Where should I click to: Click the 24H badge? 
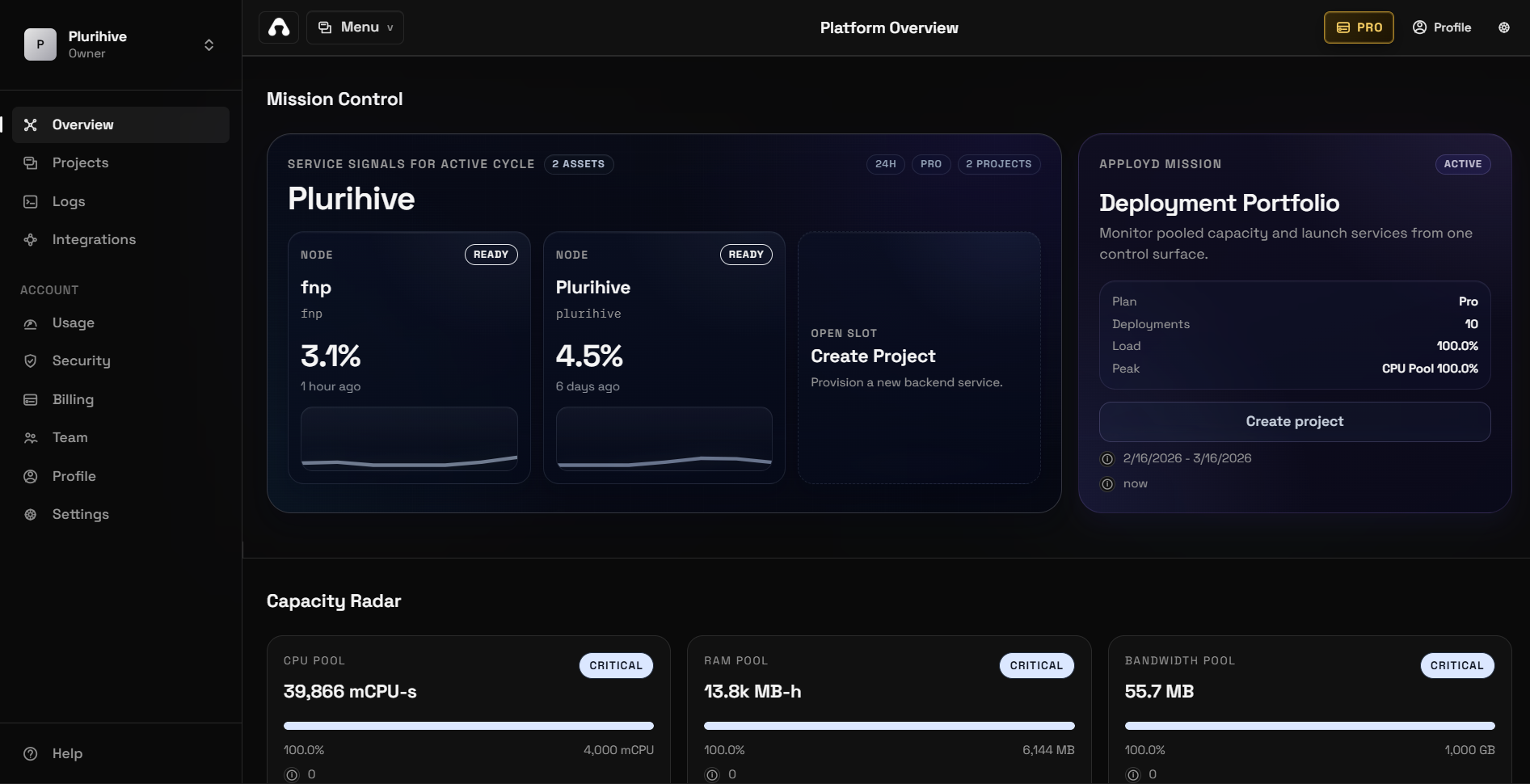pyautogui.click(x=886, y=164)
